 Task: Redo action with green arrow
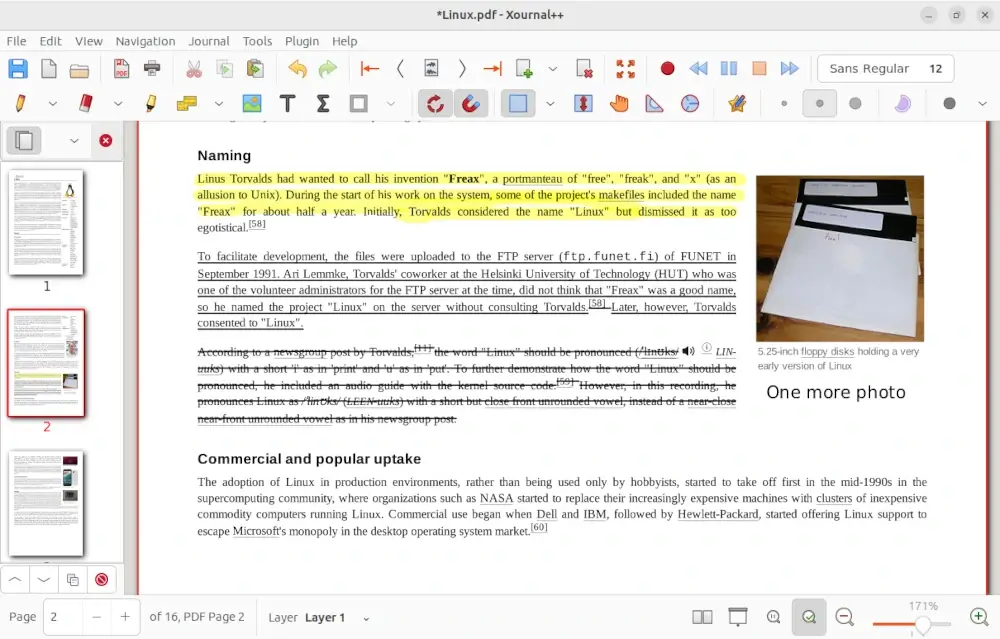328,68
